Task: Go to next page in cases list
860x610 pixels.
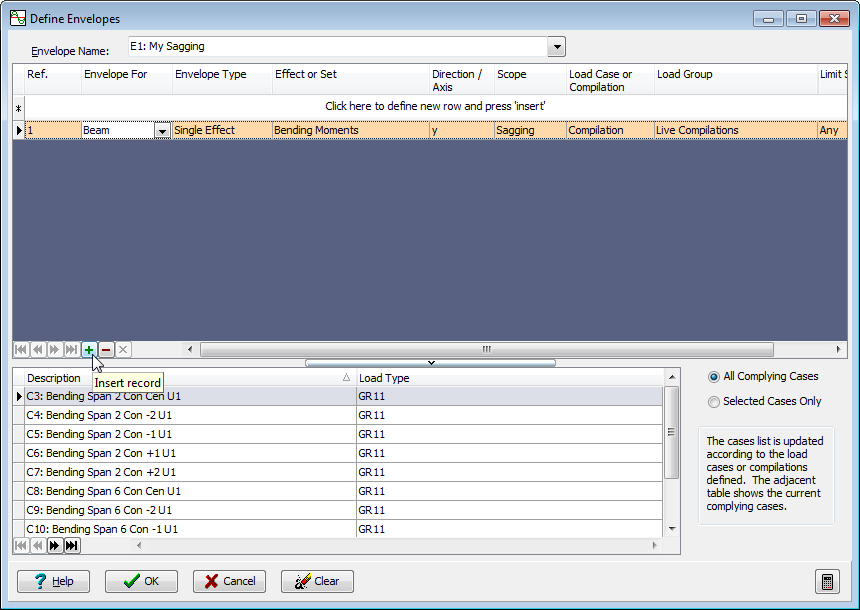Action: coord(55,545)
